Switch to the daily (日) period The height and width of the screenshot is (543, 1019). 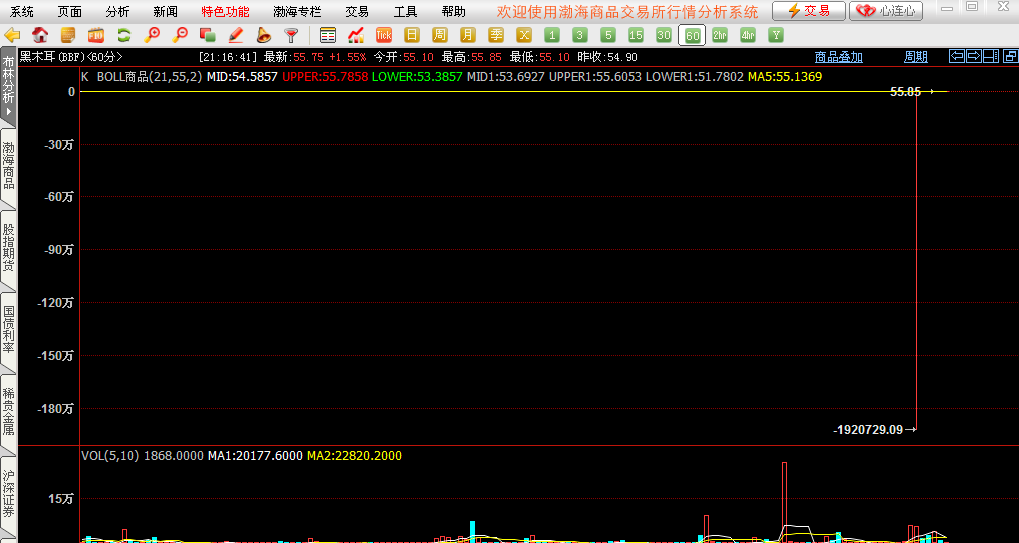click(x=411, y=35)
